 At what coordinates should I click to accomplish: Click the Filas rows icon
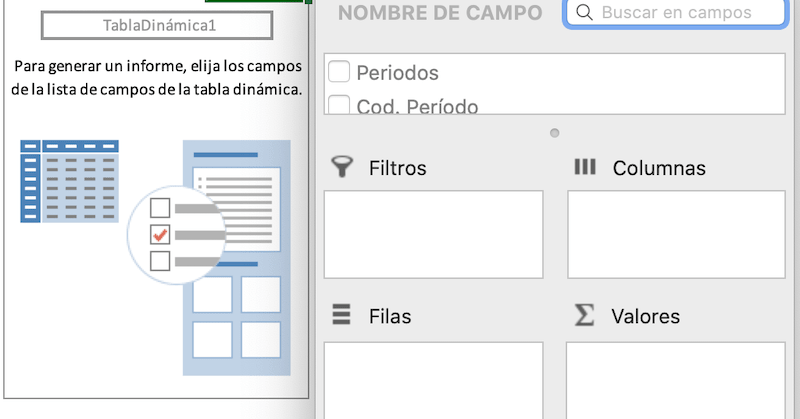(342, 315)
